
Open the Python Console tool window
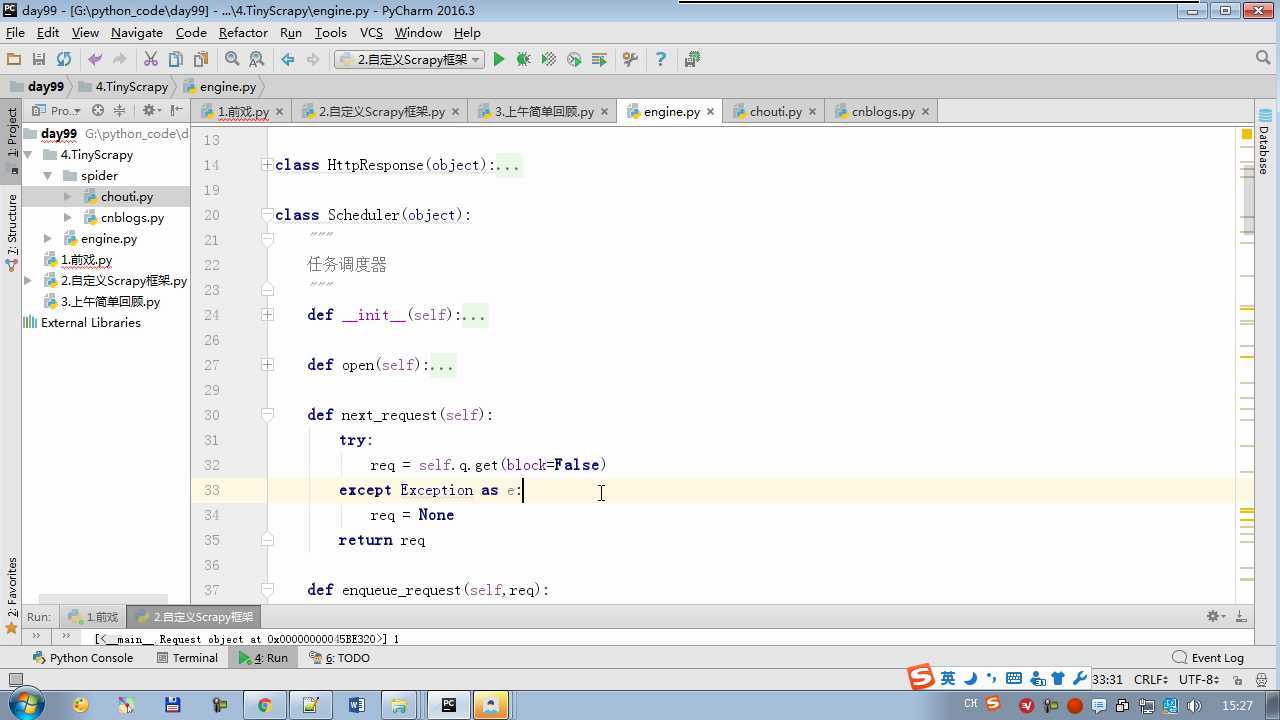[x=82, y=658]
